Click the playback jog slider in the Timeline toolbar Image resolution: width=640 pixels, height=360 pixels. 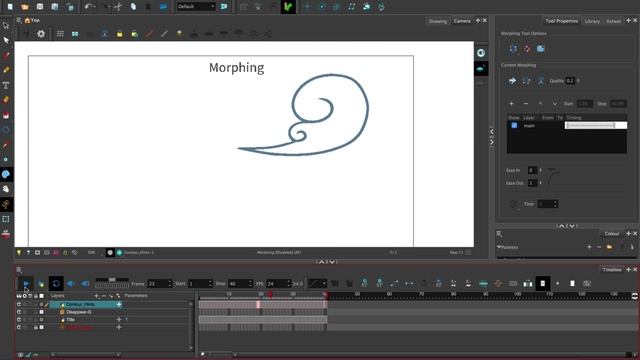(x=112, y=282)
